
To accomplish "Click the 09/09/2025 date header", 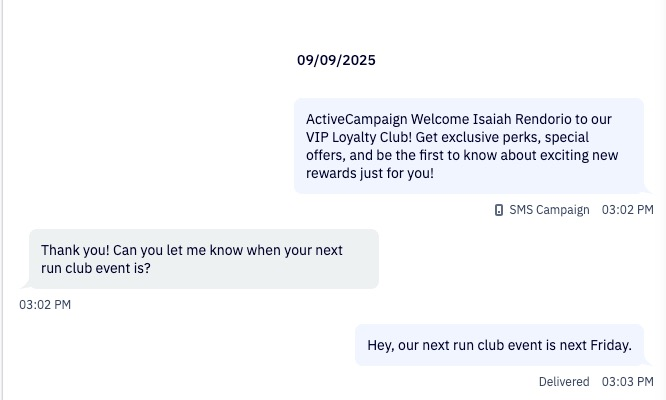I will point(336,60).
